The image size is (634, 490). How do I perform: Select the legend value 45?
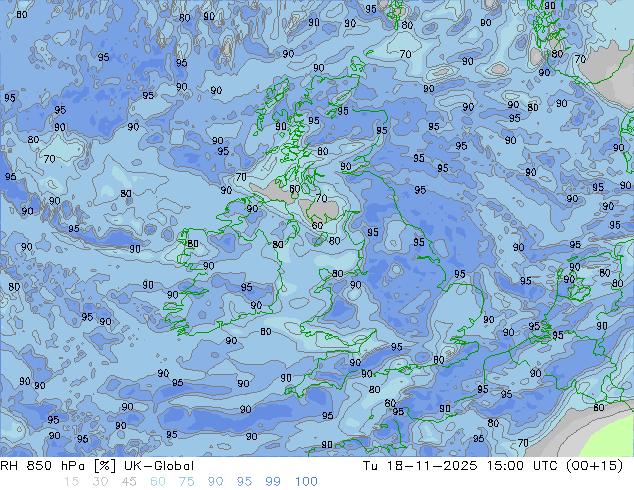tap(129, 482)
